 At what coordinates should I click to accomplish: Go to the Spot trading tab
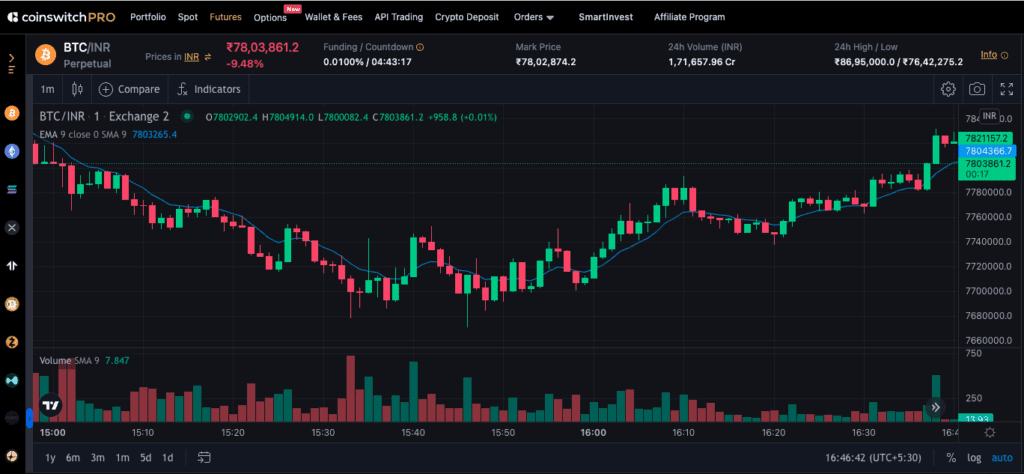tap(188, 17)
